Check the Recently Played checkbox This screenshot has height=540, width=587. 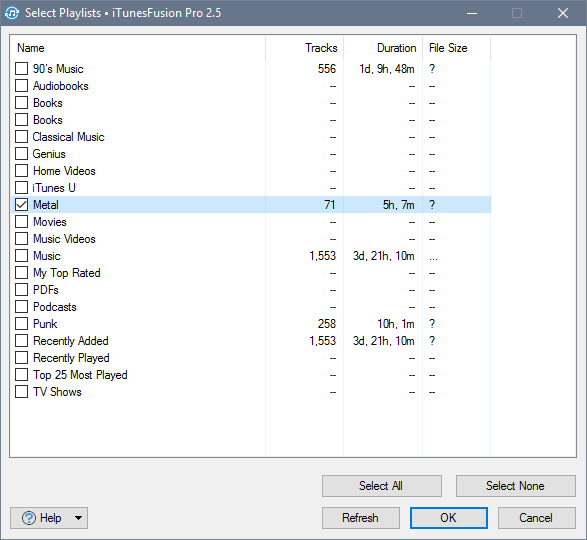(x=21, y=358)
